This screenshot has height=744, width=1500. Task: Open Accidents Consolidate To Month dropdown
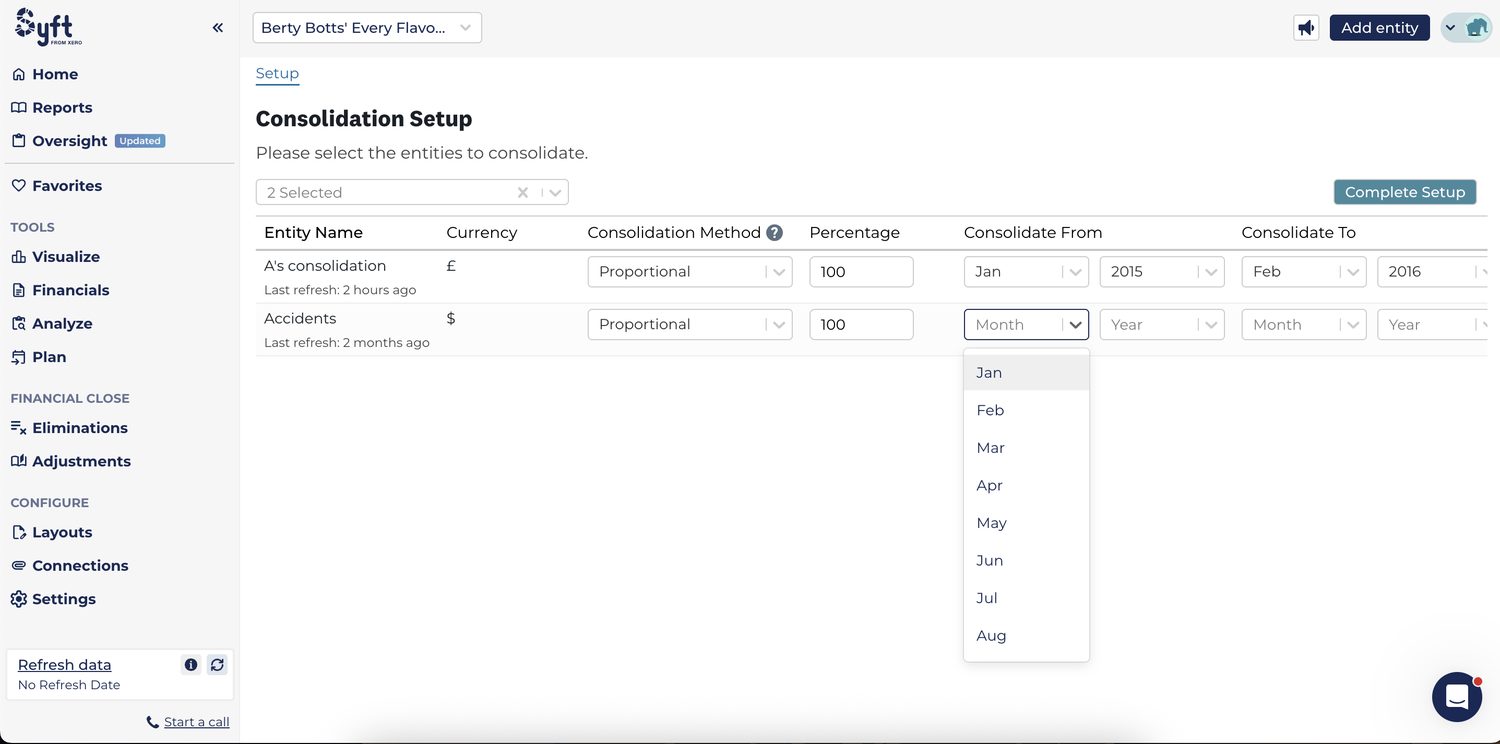pos(1304,325)
